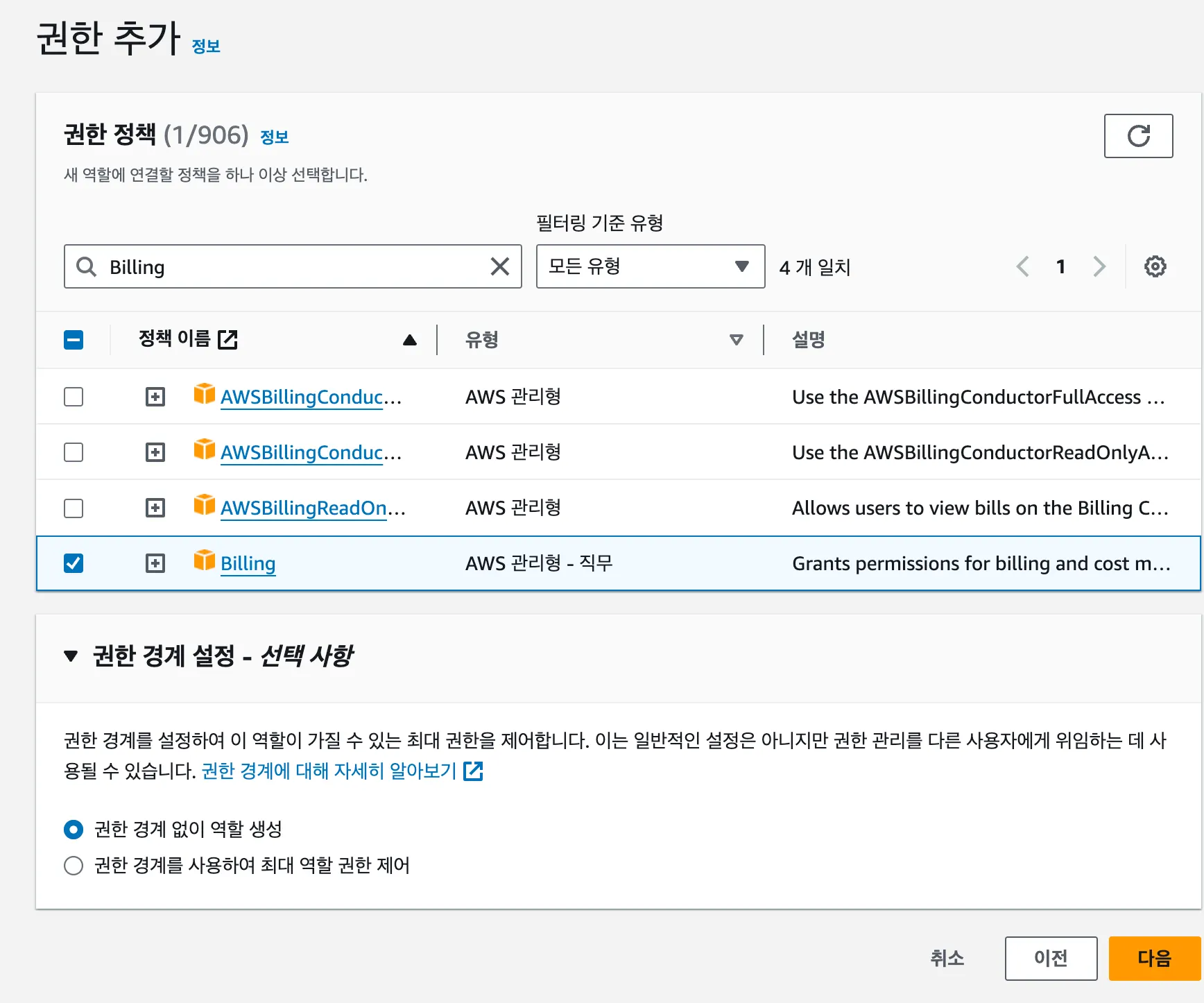The image size is (1204, 1003).
Task: Click the 필터링 기준 유형 label
Action: pyautogui.click(x=600, y=223)
